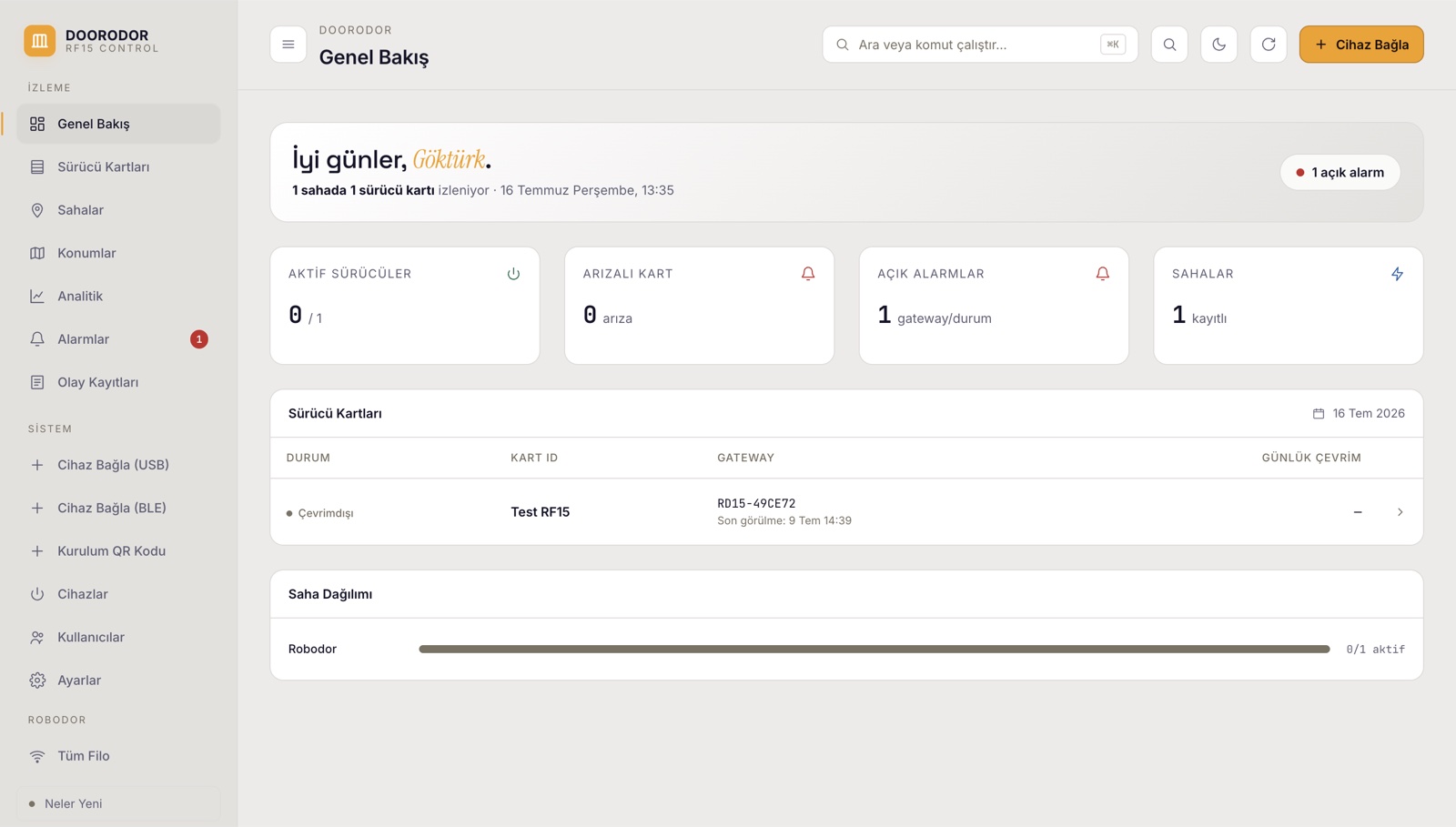Click the DOORODOR breadcrumb above heading
This screenshot has height=827, width=1456.
coord(356,30)
